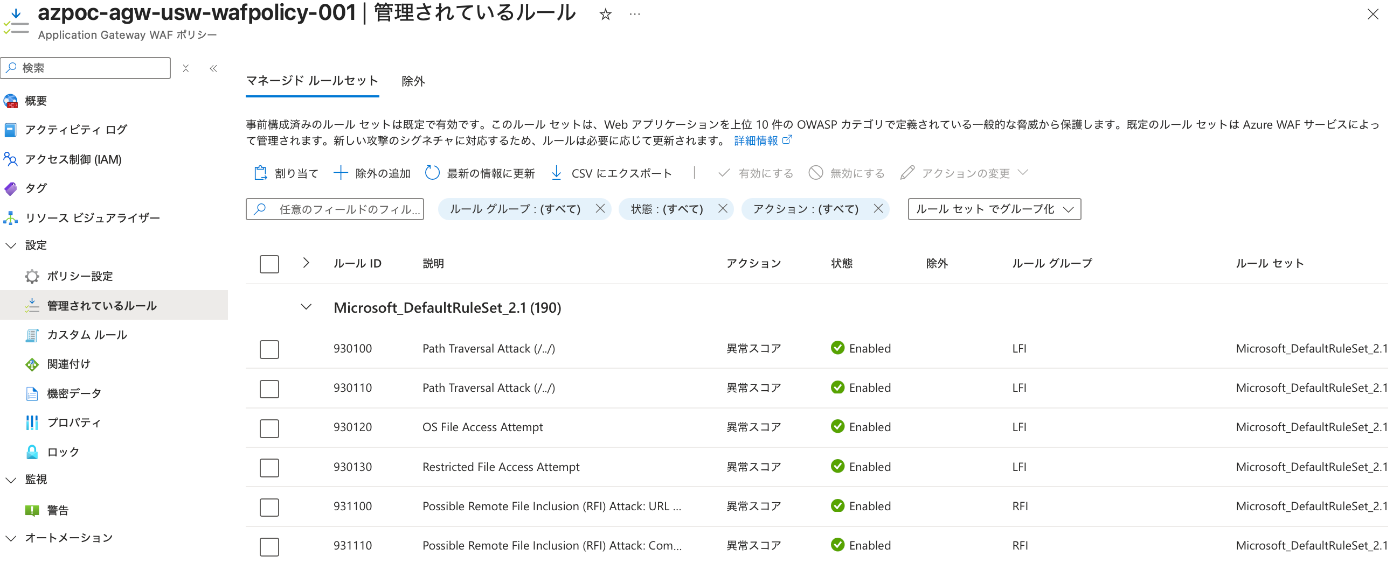This screenshot has width=1400, height=563.
Task: Remove the アクション filter chip
Action: click(878, 209)
